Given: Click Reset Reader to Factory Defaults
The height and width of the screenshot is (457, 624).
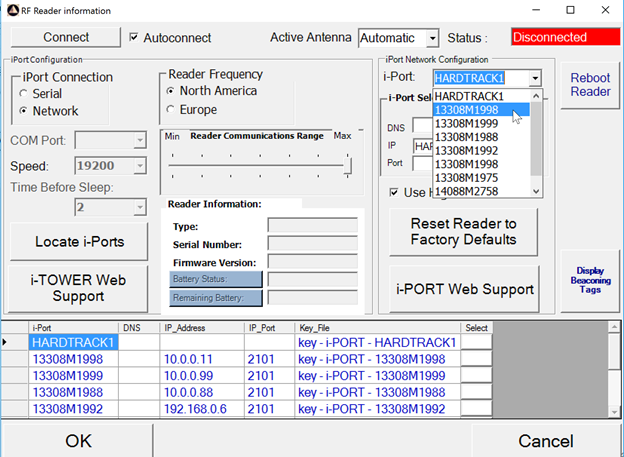Looking at the screenshot, I should (x=464, y=232).
